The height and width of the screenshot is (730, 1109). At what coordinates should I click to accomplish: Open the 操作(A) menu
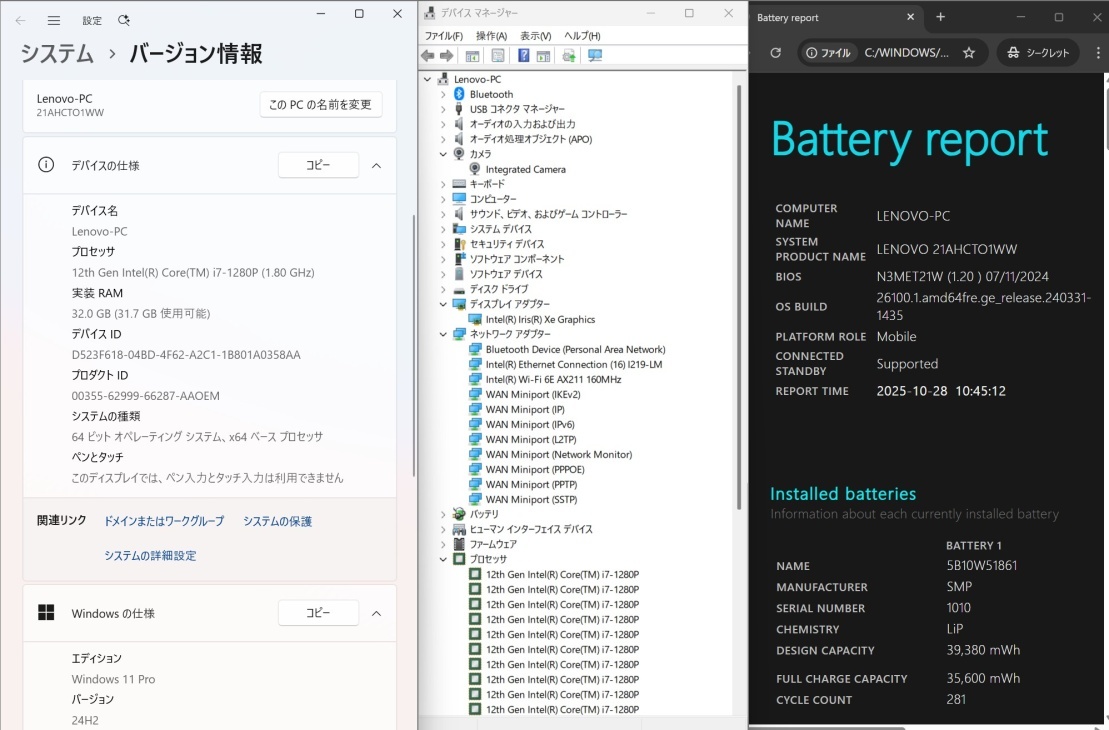[x=490, y=36]
